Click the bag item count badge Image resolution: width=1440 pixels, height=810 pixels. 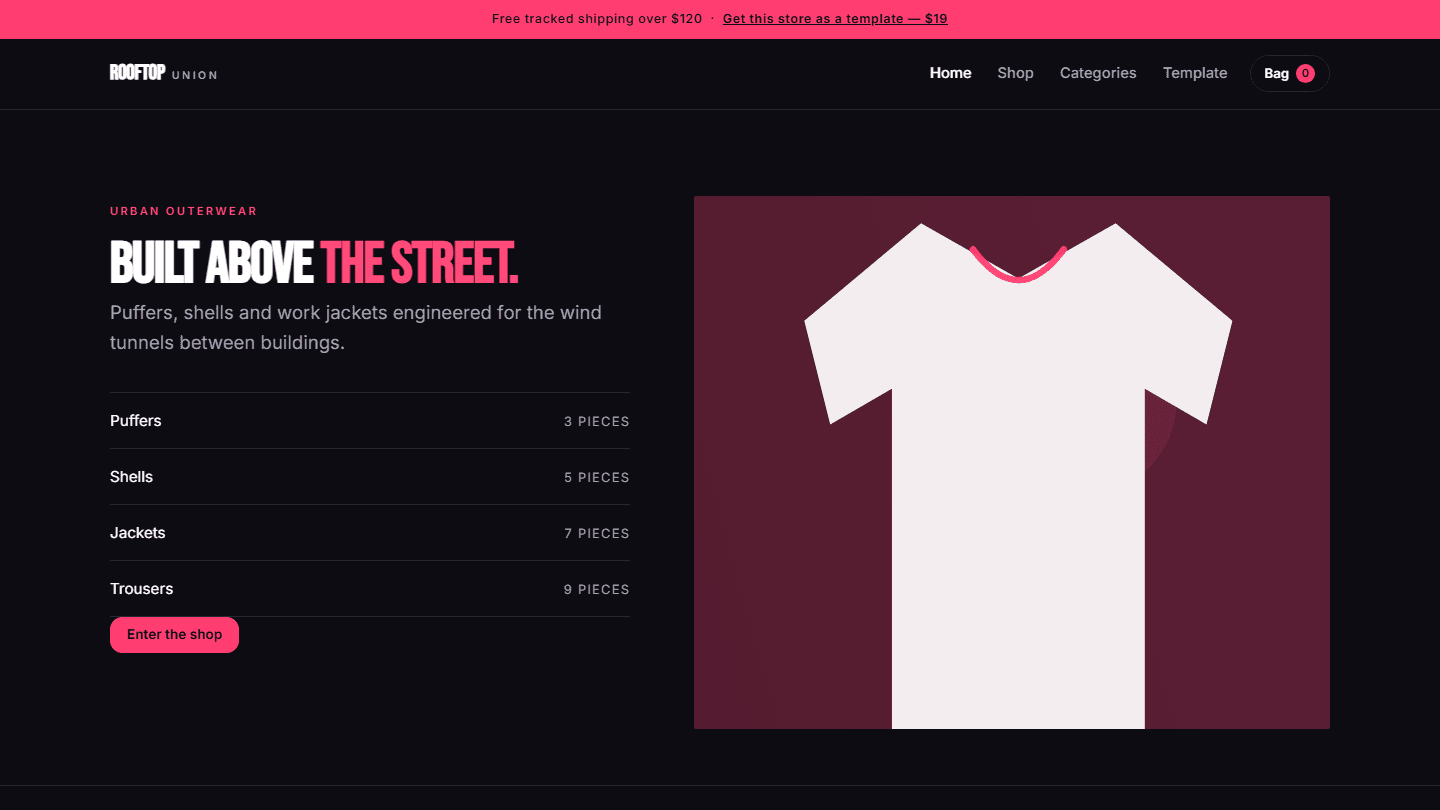(x=1305, y=73)
